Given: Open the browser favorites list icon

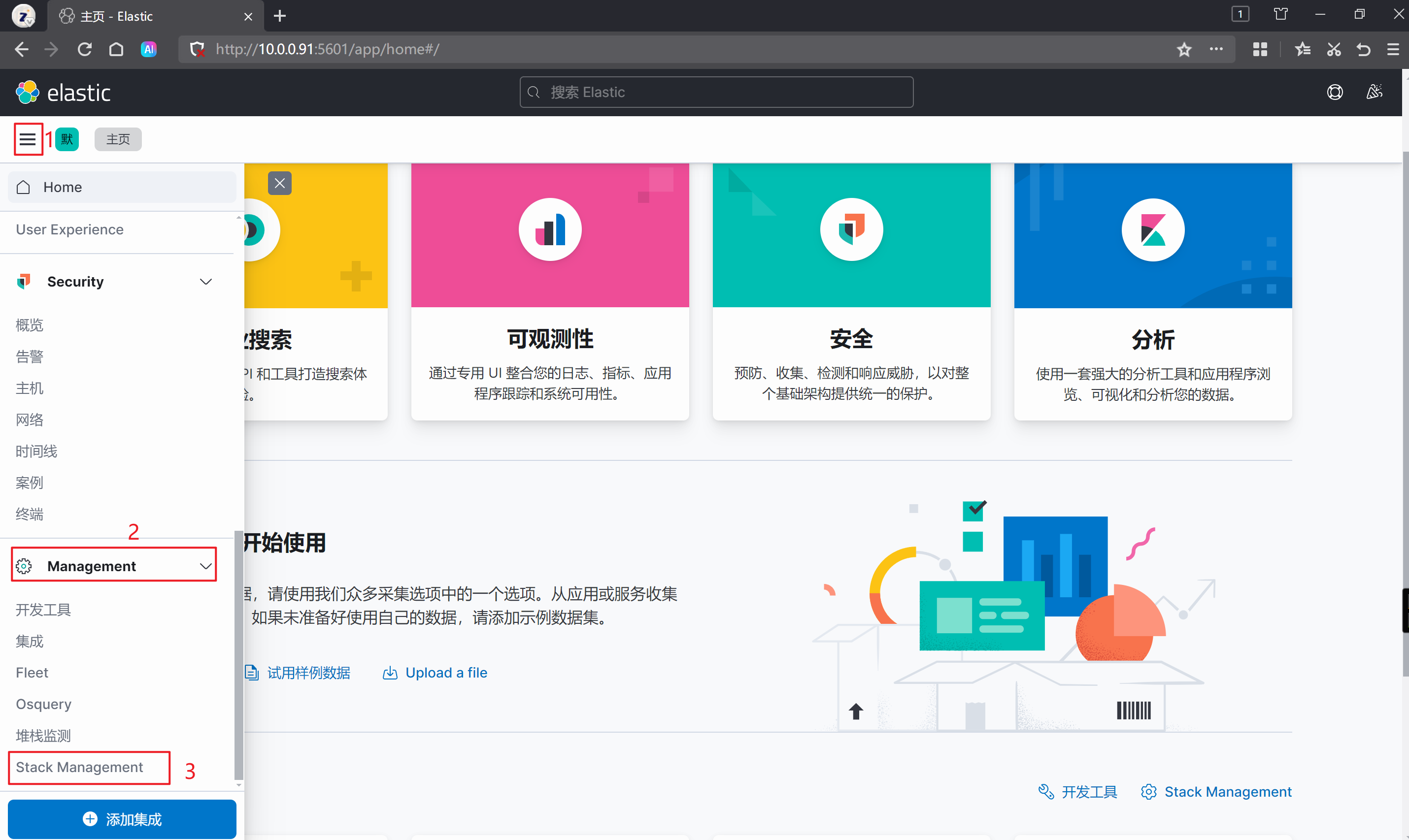Looking at the screenshot, I should (1303, 49).
